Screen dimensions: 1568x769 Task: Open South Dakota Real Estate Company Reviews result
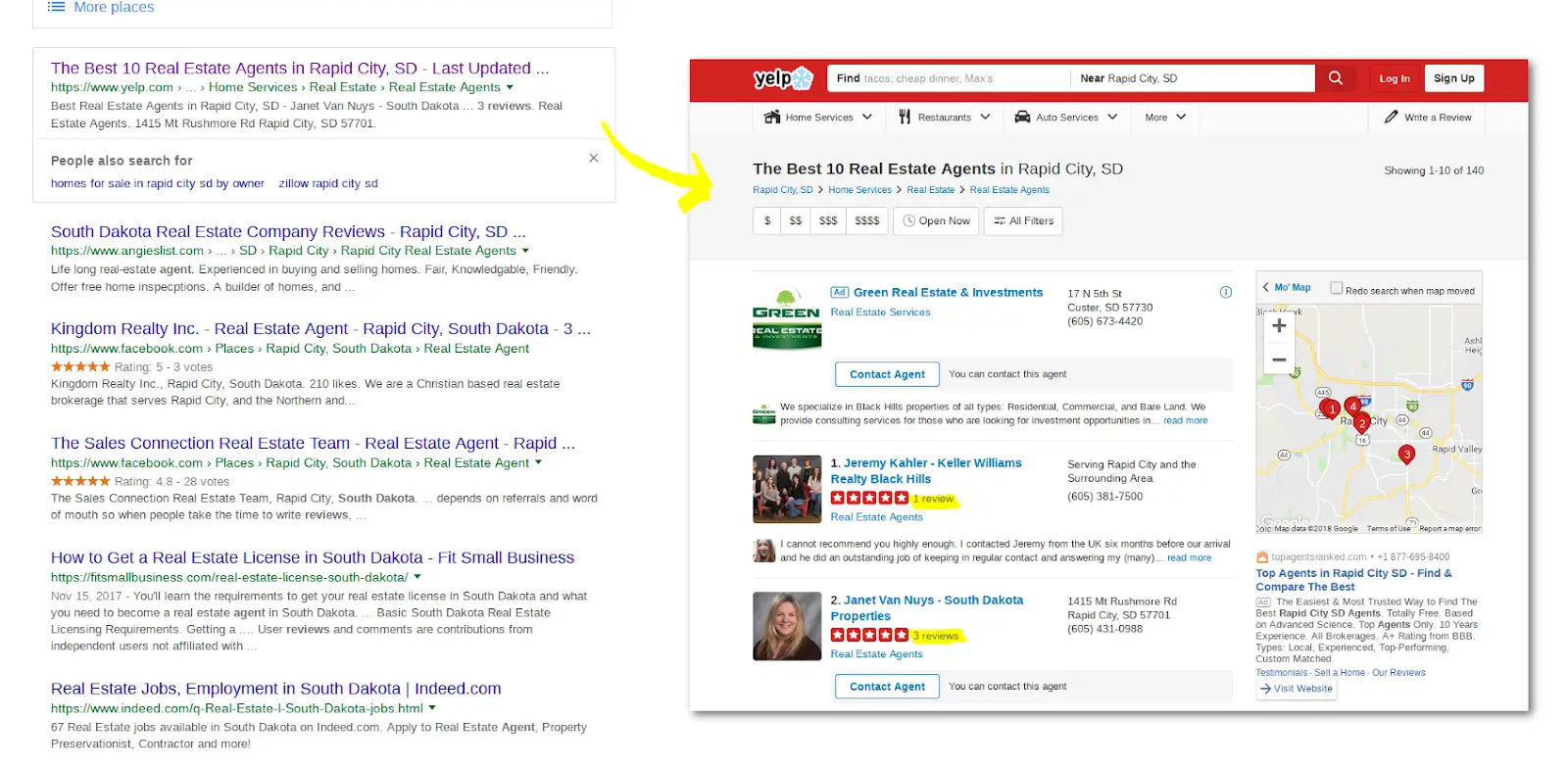[x=288, y=232]
